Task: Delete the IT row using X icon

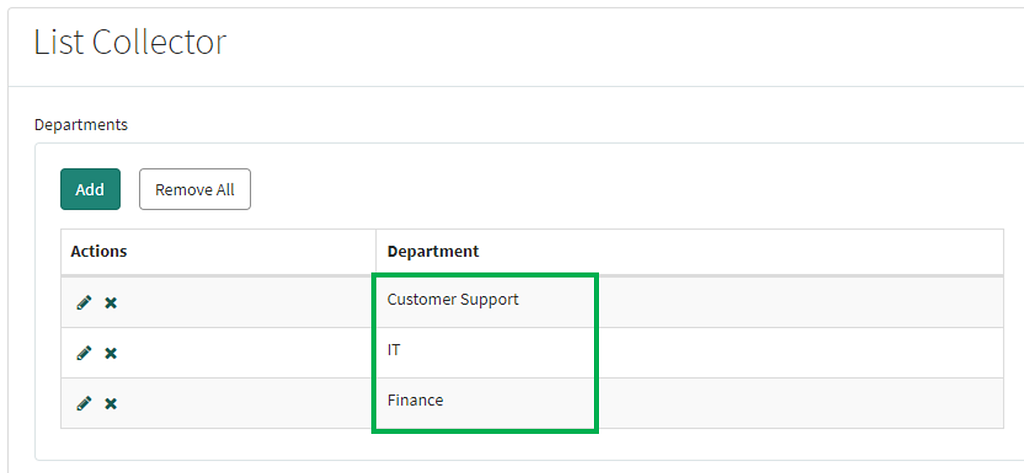Action: click(111, 353)
